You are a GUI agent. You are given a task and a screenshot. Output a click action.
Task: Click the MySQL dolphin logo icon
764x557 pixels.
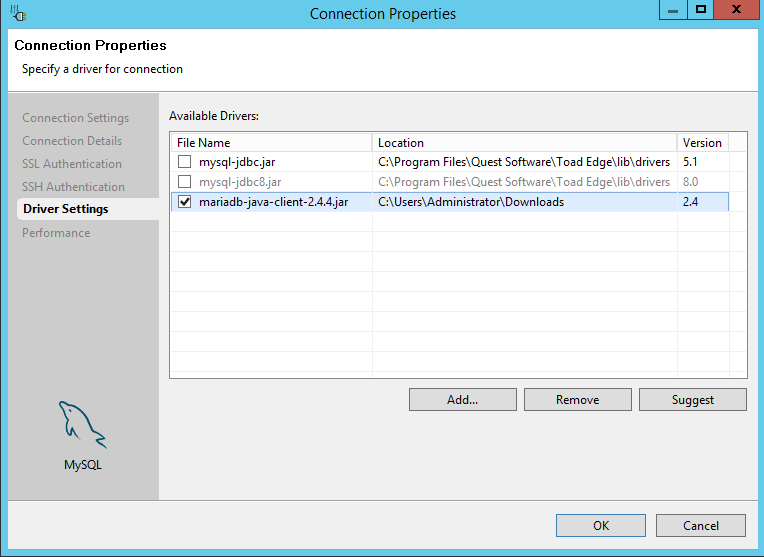point(82,426)
